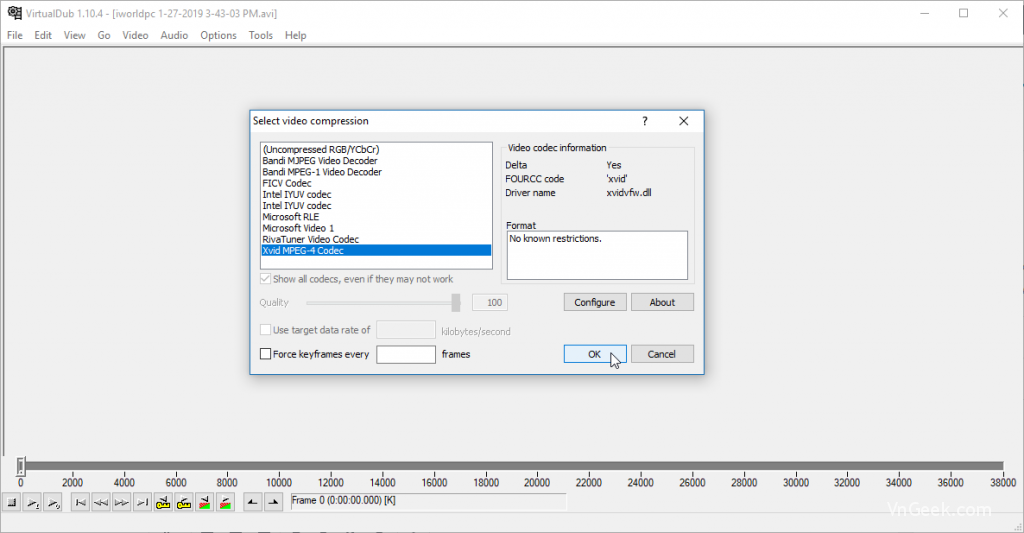Image resolution: width=1024 pixels, height=533 pixels.
Task: Toggle Show all codecs checkbox
Action: tap(265, 279)
